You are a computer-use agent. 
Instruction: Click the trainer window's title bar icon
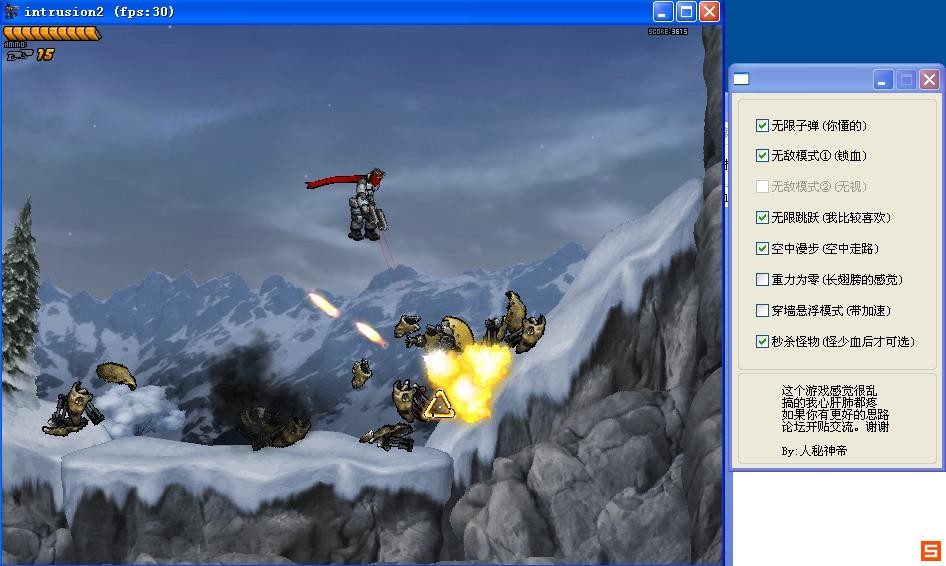point(742,80)
